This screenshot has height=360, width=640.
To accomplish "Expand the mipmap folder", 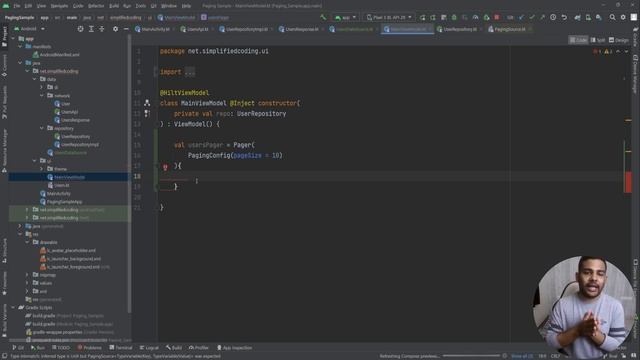I will tap(27, 275).
